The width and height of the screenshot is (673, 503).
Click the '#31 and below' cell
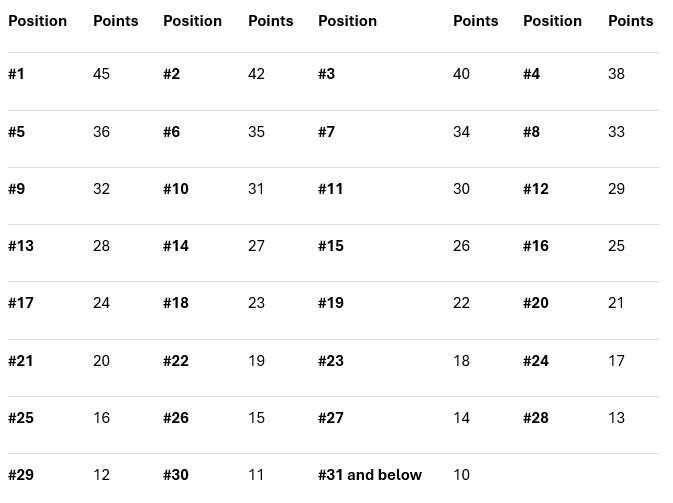pos(370,475)
